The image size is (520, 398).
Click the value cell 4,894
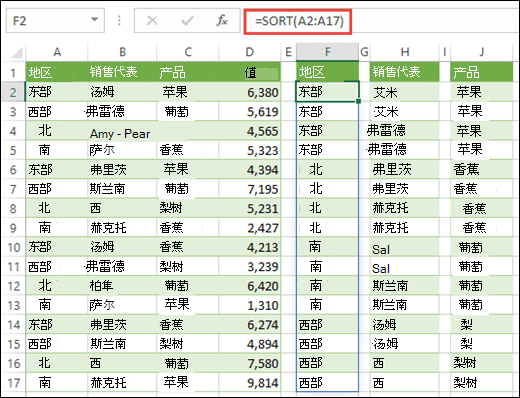pos(250,344)
